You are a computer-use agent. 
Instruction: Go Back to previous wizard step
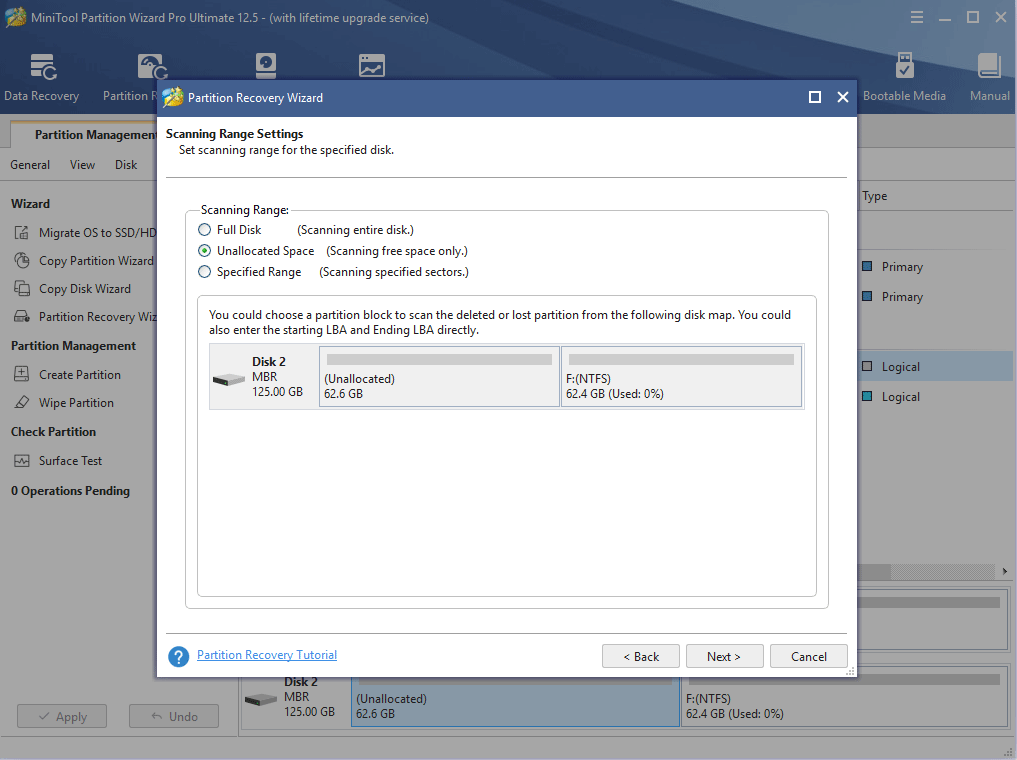641,656
